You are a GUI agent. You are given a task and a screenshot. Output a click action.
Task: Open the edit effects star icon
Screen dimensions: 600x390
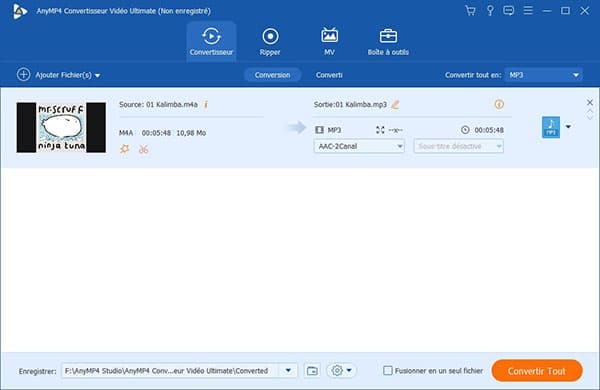coord(124,149)
